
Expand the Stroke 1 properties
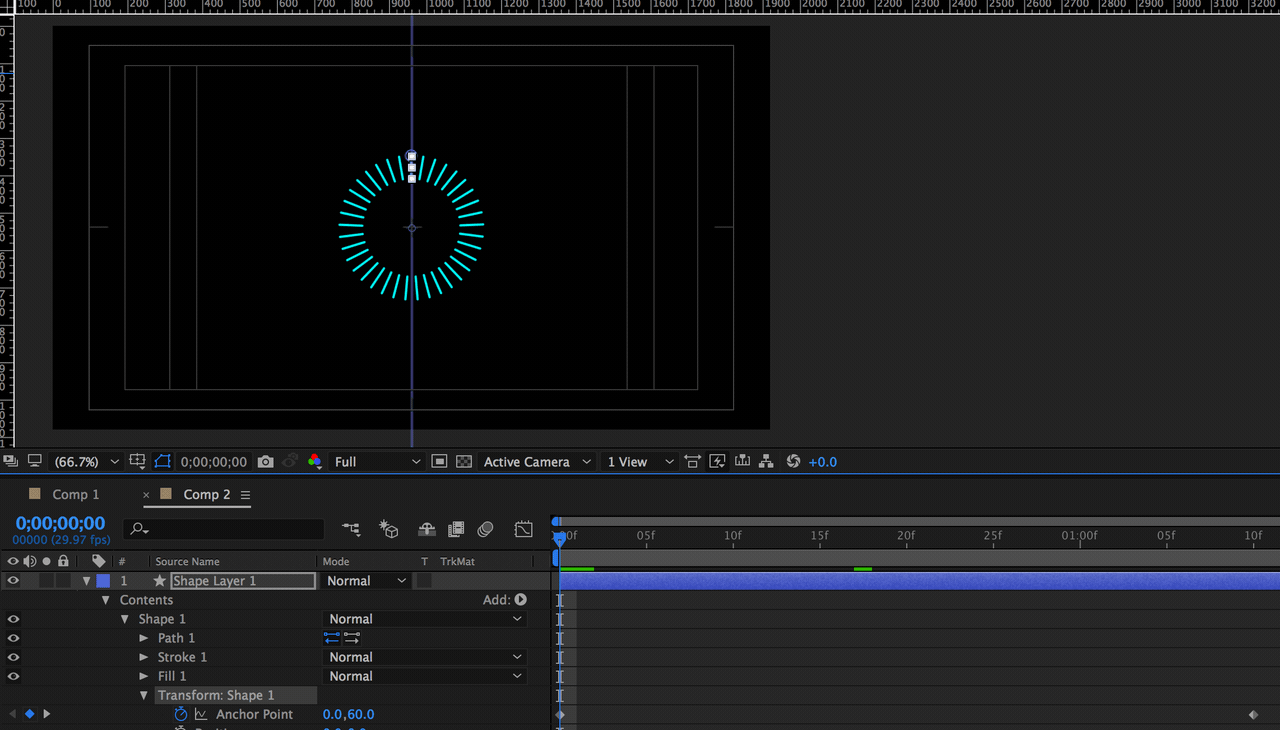point(144,657)
